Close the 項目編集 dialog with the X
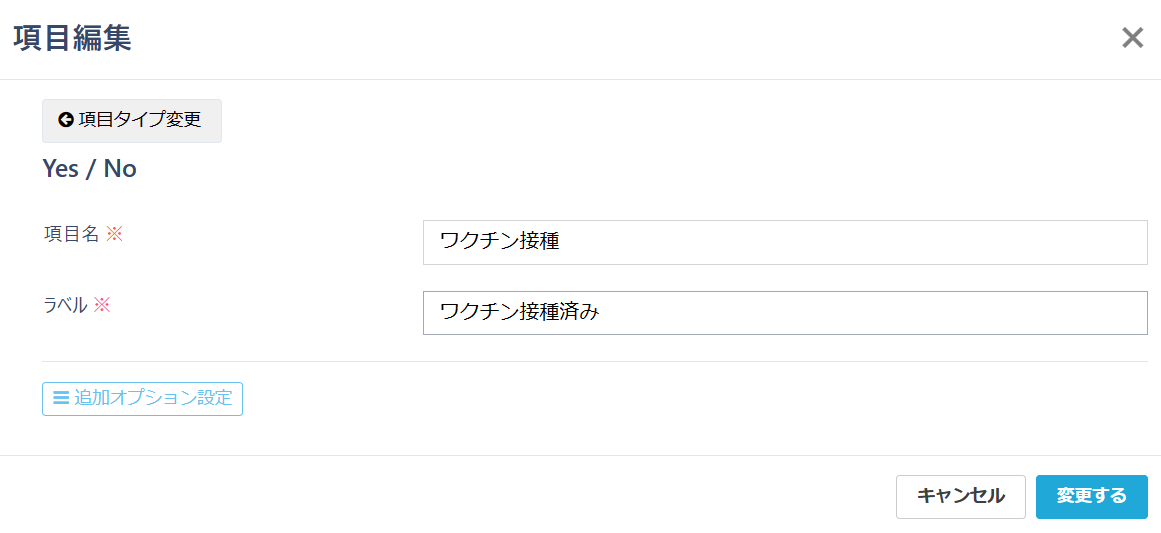The image size is (1161, 533). pos(1132,38)
